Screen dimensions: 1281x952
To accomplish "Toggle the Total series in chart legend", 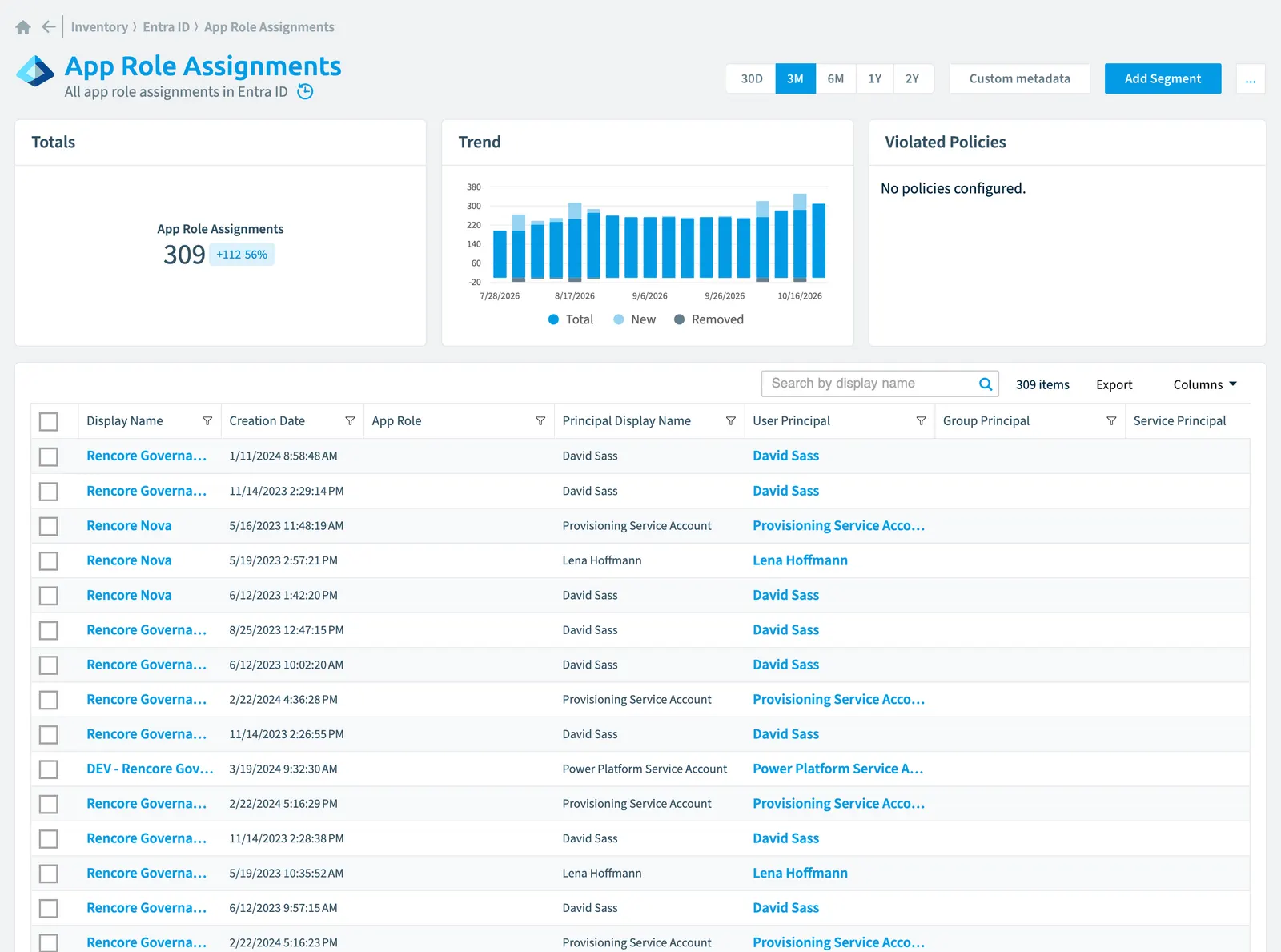I will pyautogui.click(x=571, y=319).
